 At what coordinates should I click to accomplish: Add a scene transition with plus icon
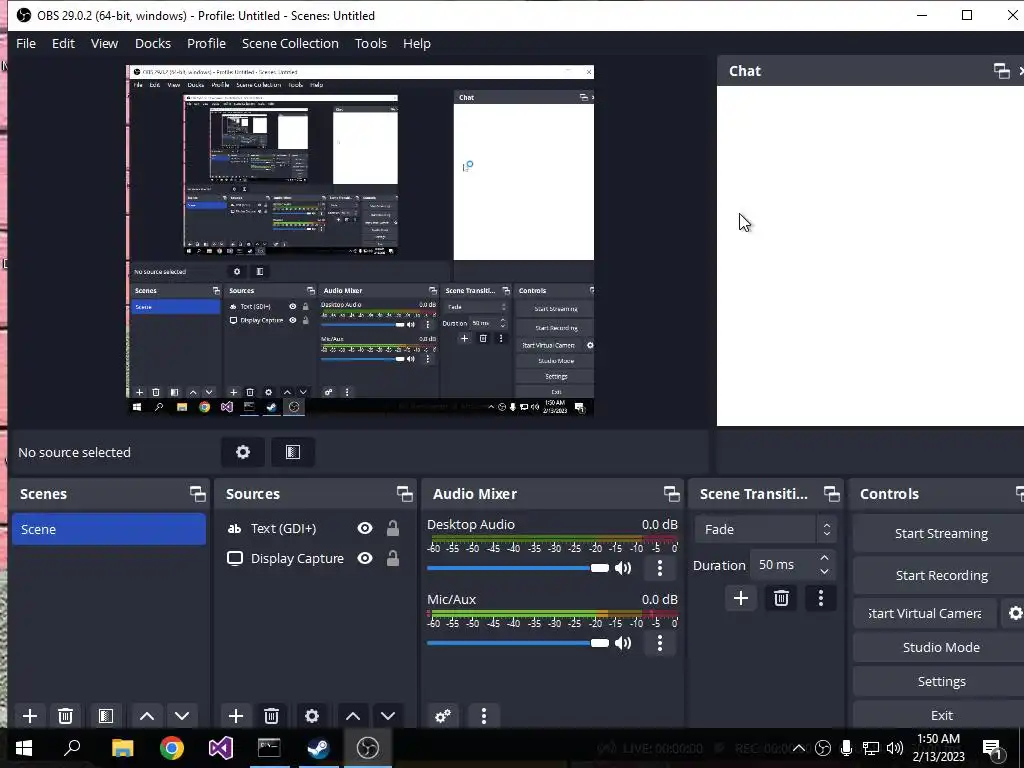(741, 598)
